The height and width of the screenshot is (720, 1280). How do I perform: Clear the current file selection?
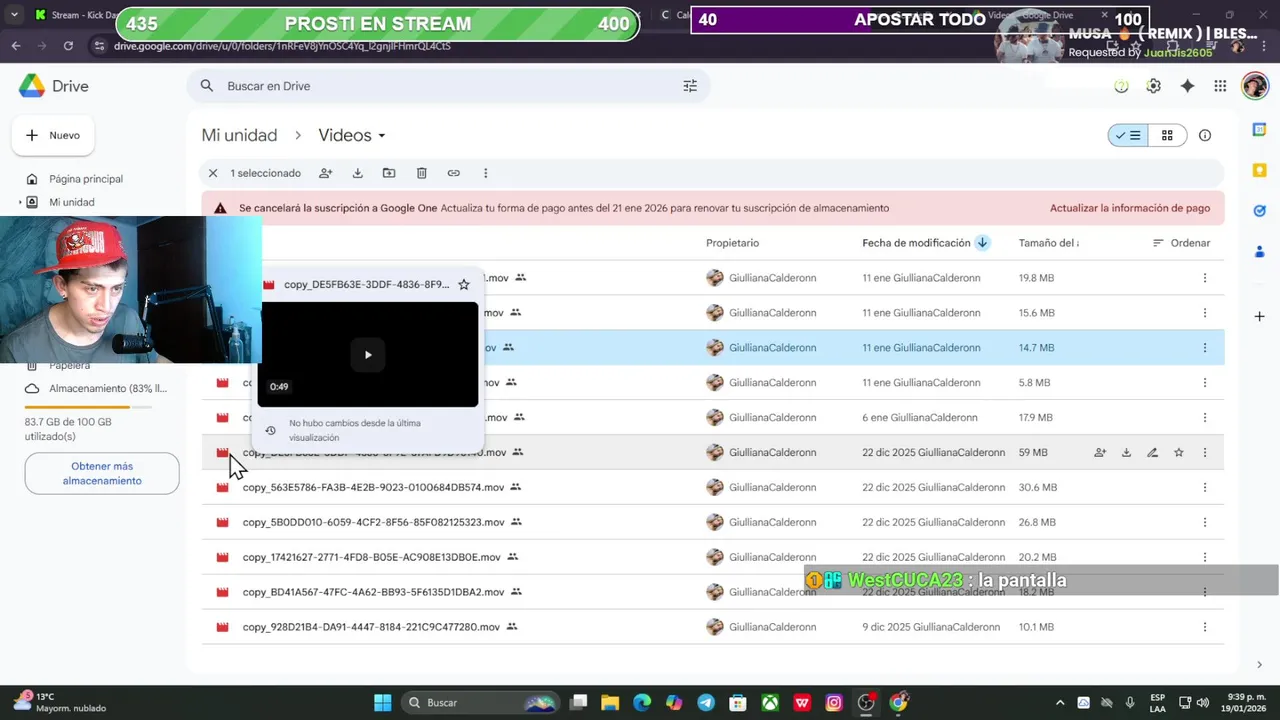tap(213, 173)
